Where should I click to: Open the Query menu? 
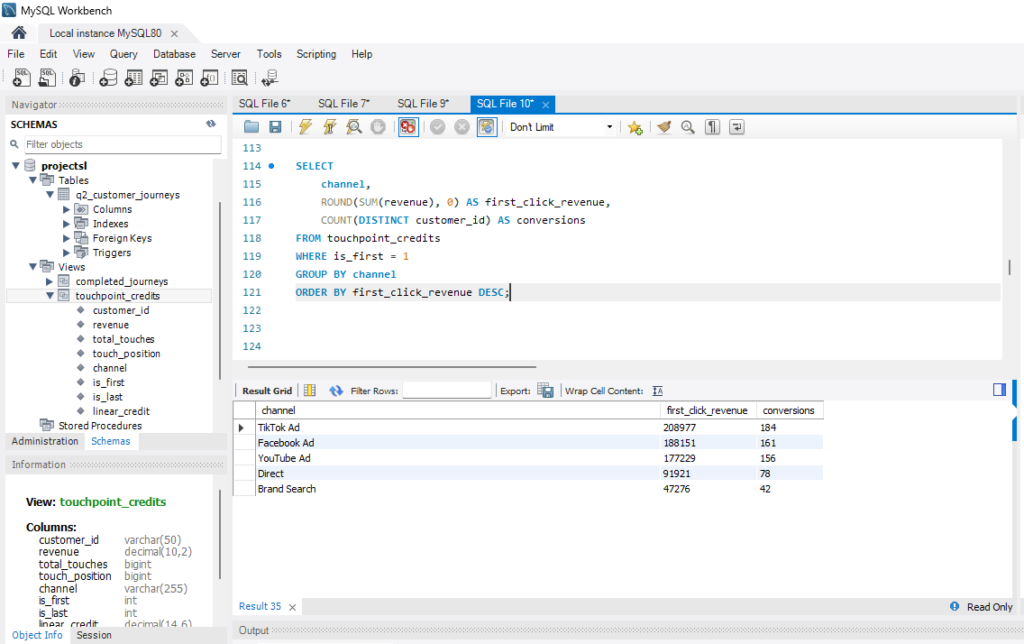pos(123,54)
